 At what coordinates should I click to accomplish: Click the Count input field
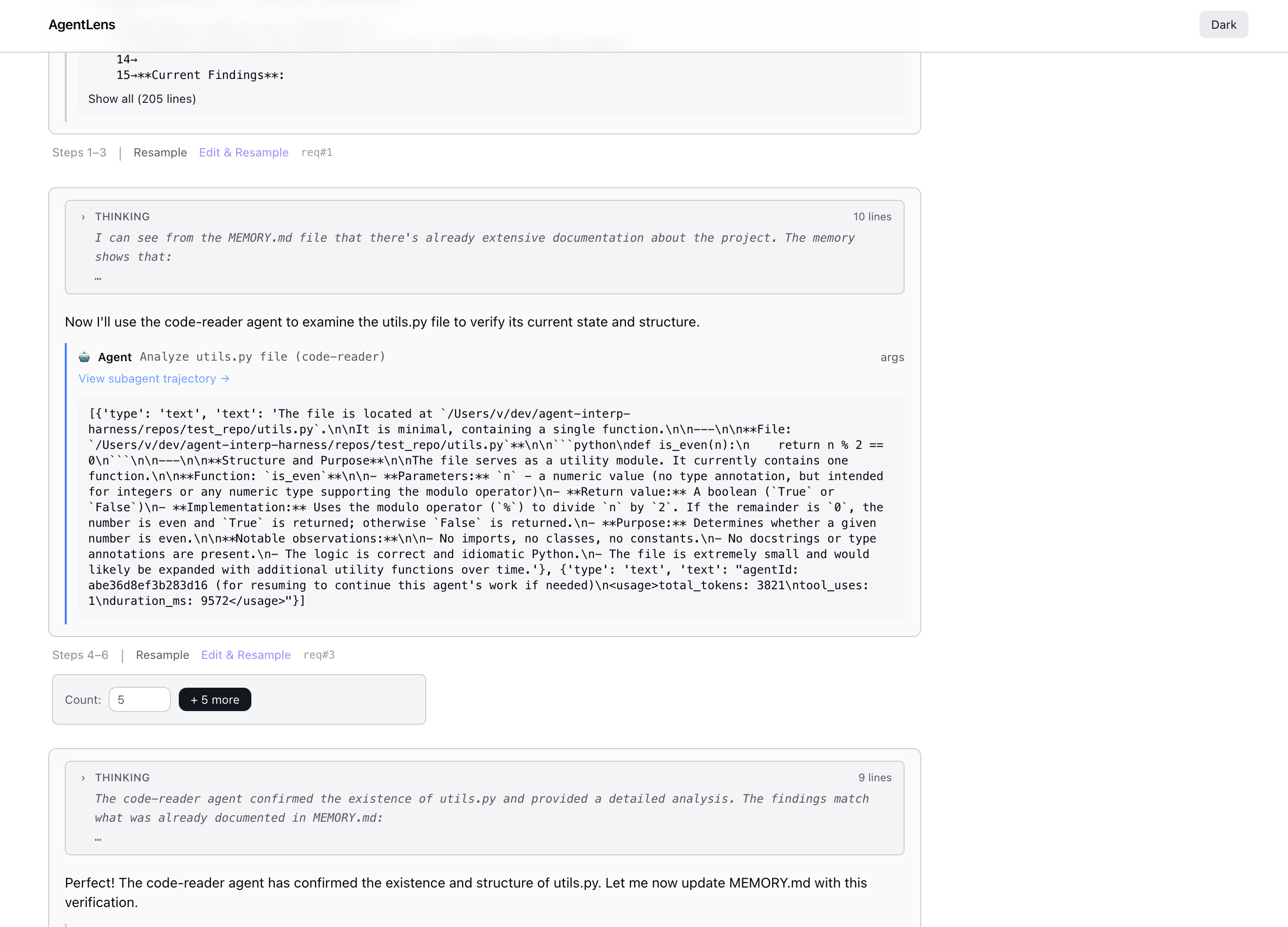pyautogui.click(x=139, y=700)
